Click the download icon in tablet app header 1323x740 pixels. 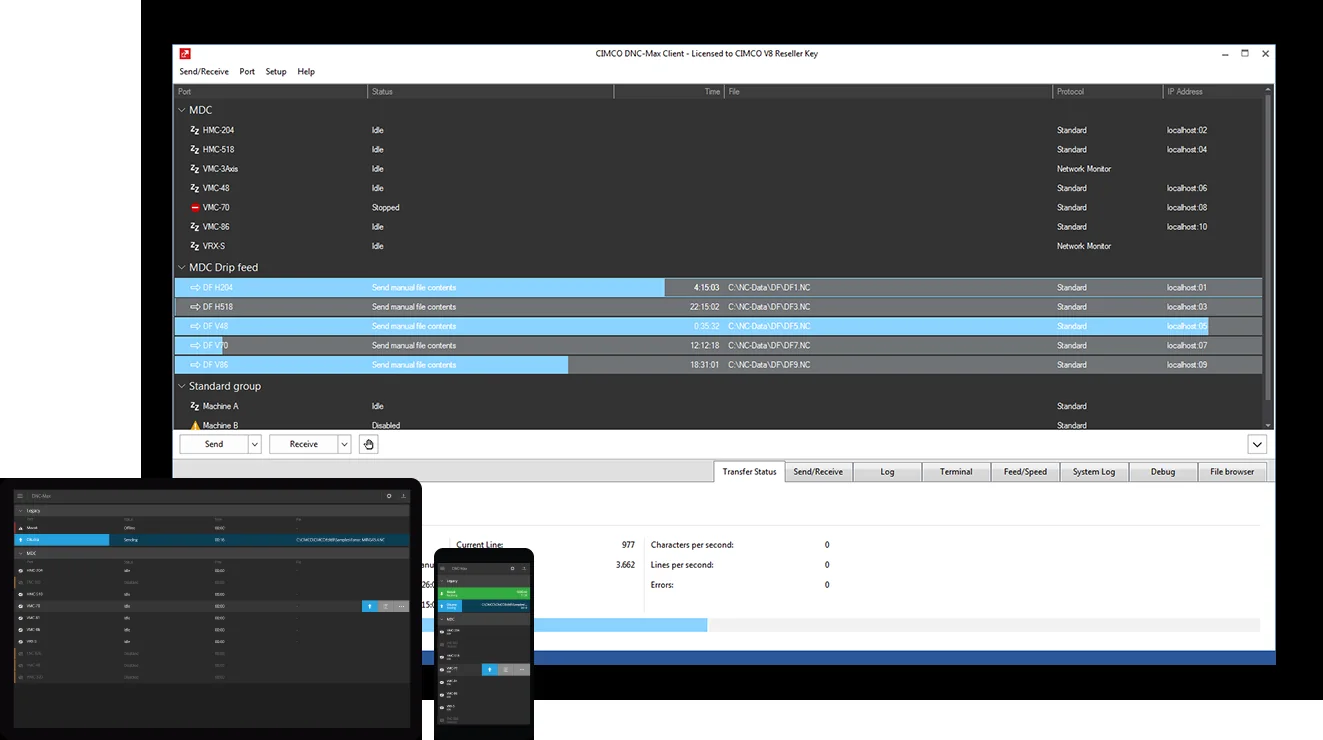pyautogui.click(x=404, y=496)
